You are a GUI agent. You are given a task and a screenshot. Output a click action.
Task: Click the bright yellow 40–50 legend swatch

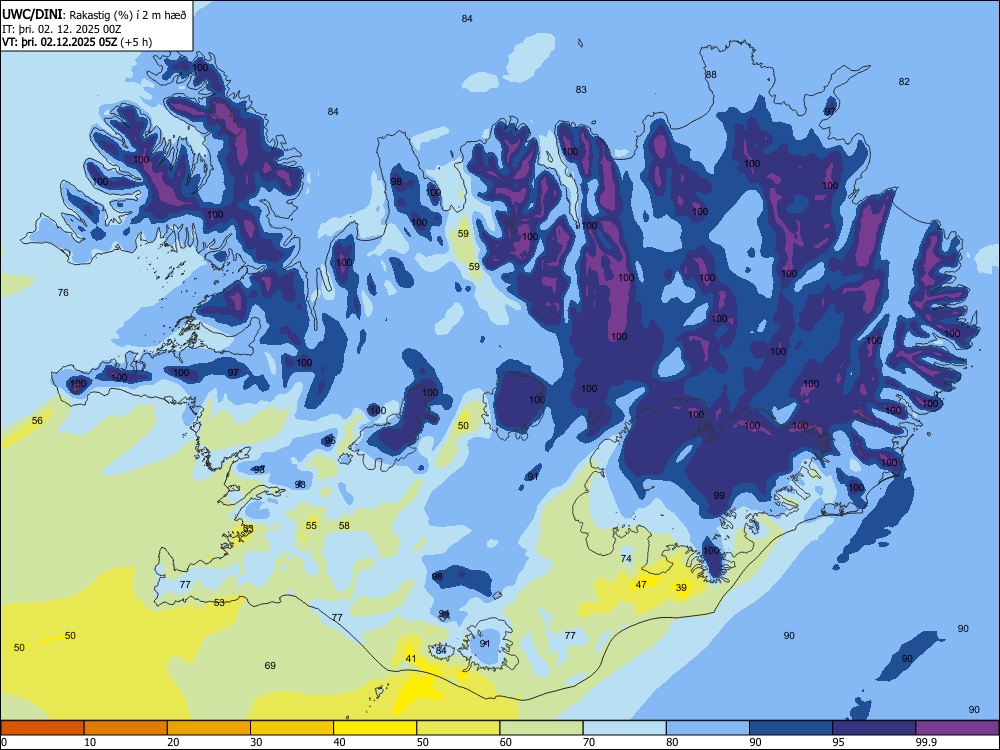[375, 728]
